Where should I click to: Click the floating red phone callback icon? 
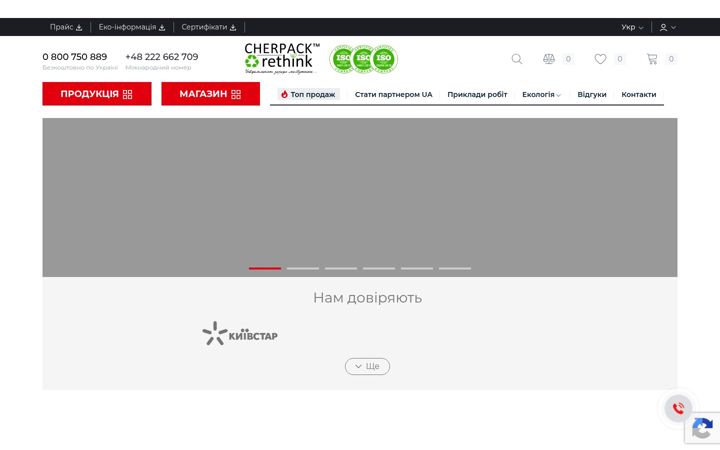[678, 408]
